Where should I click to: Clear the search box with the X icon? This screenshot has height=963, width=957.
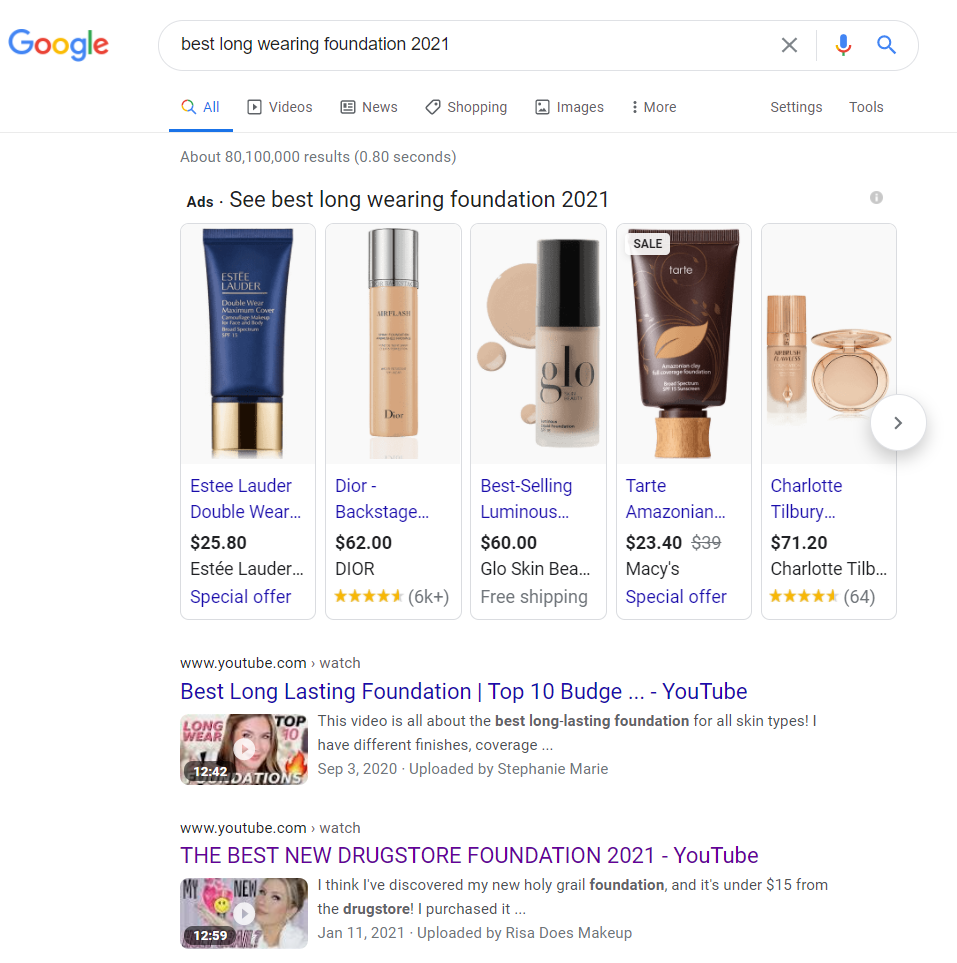click(x=789, y=45)
